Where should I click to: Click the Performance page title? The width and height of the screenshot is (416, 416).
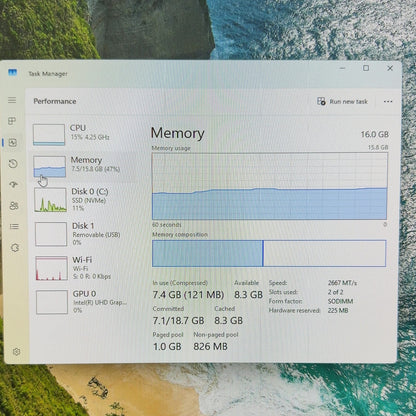[x=55, y=101]
